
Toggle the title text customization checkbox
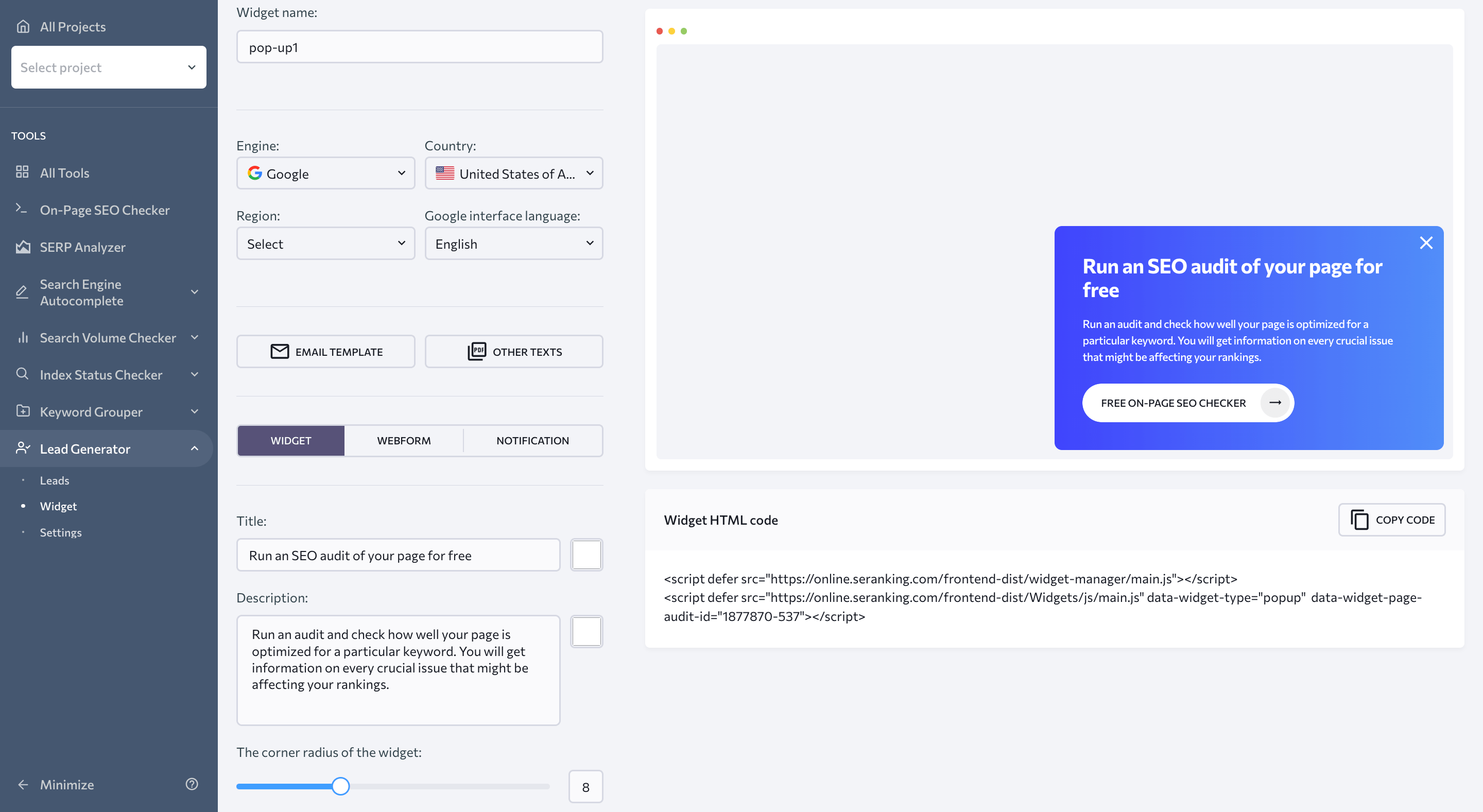[586, 555]
